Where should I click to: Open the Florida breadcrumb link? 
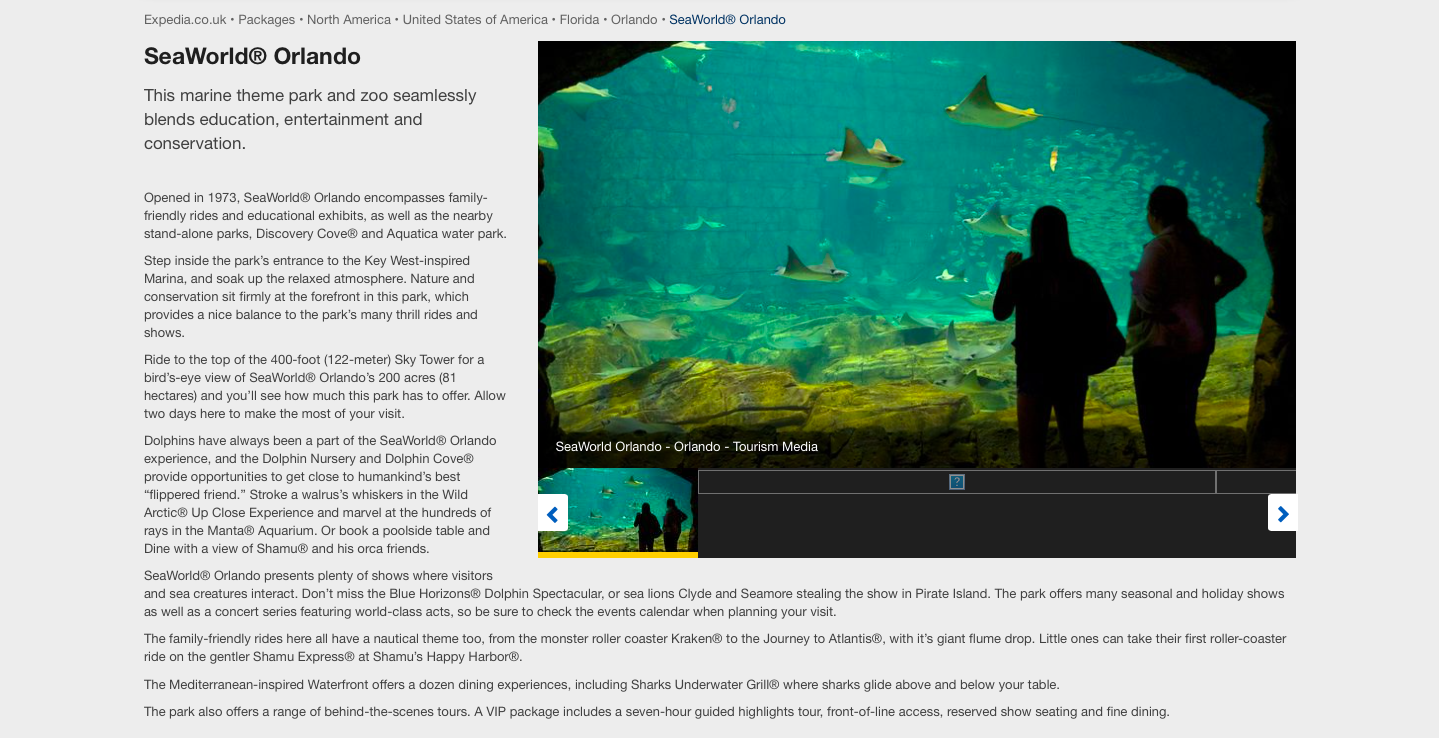(580, 20)
